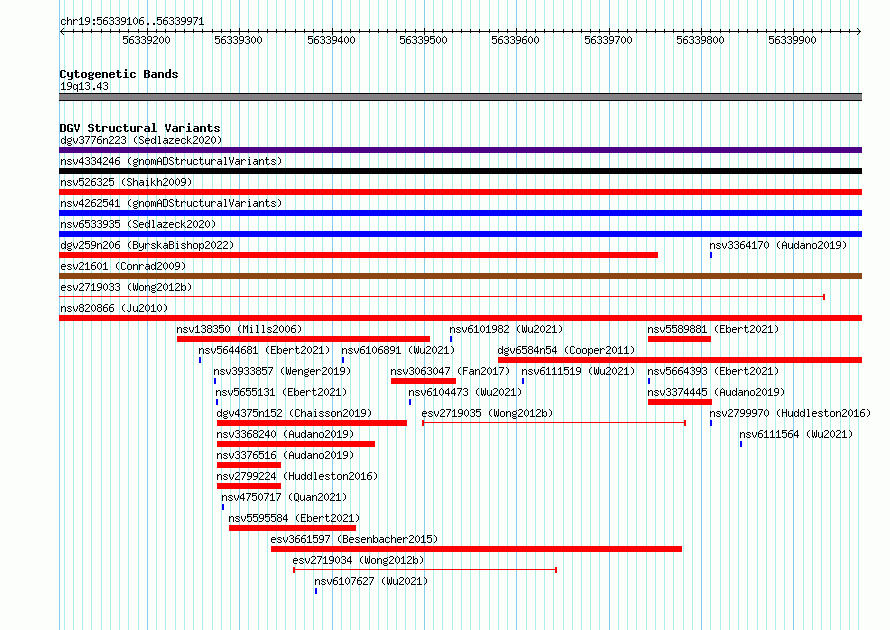Click nsv6104473 (Wu2021) label
Image resolution: width=890 pixels, height=630 pixels.
(x=465, y=392)
